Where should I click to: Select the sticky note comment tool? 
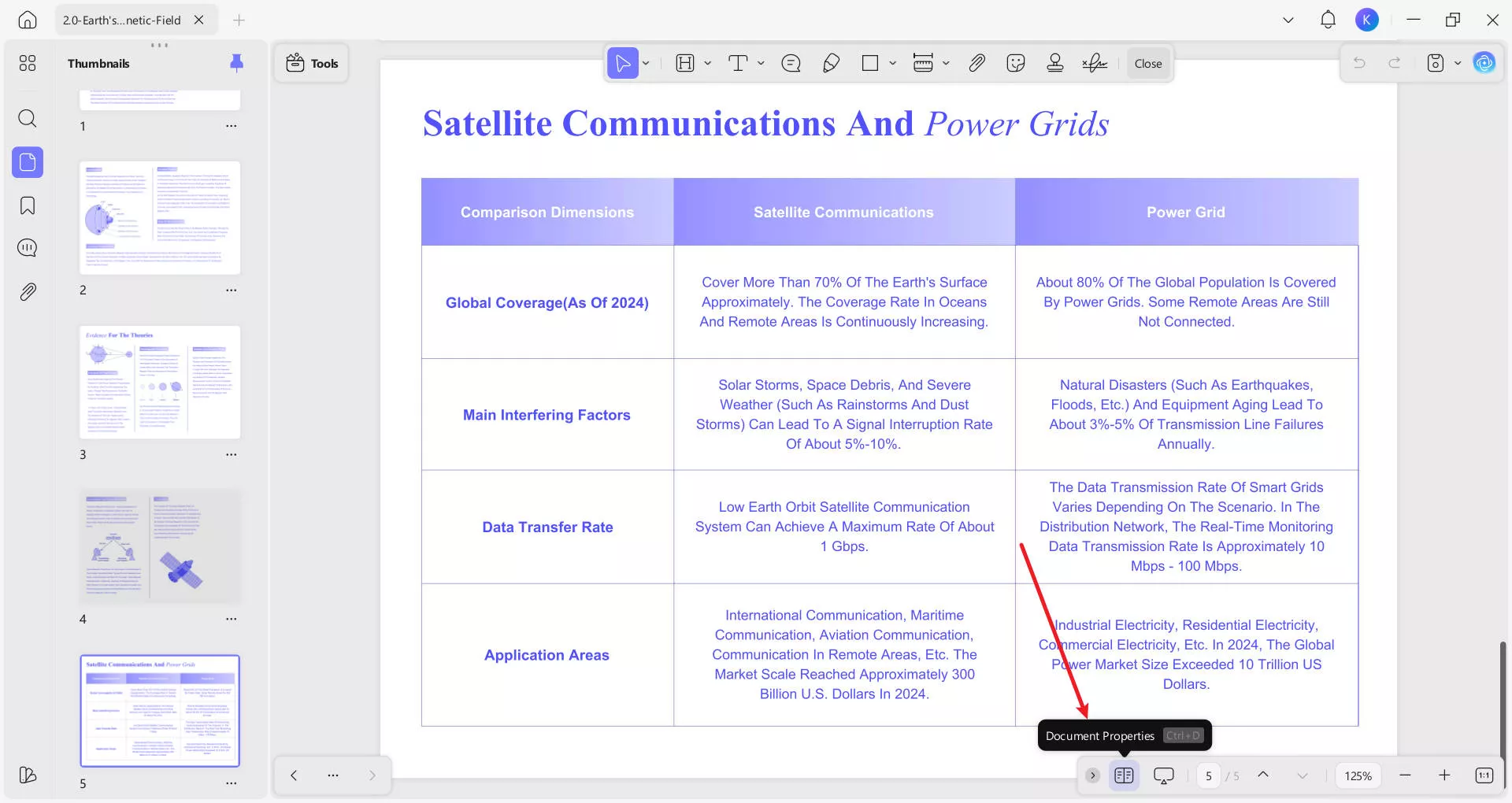(791, 64)
